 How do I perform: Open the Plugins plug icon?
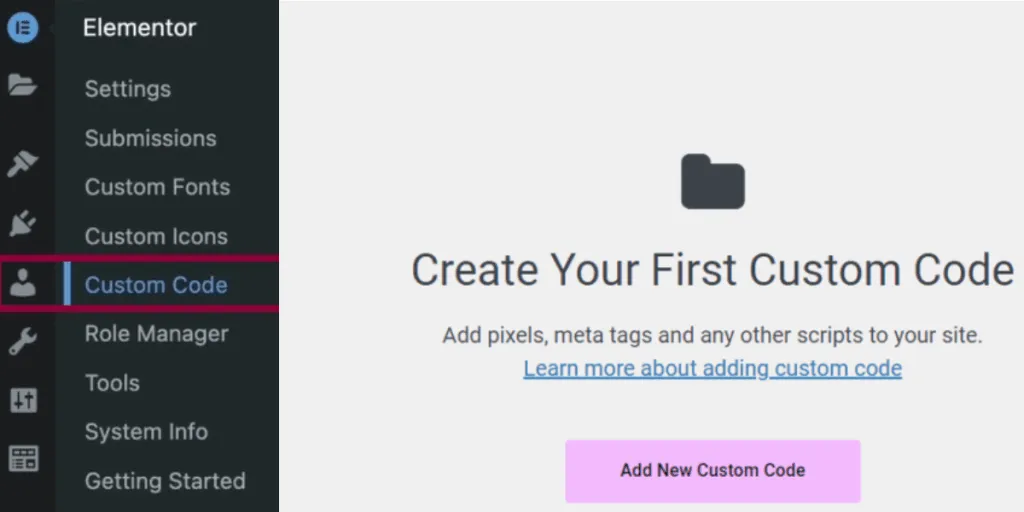22,225
